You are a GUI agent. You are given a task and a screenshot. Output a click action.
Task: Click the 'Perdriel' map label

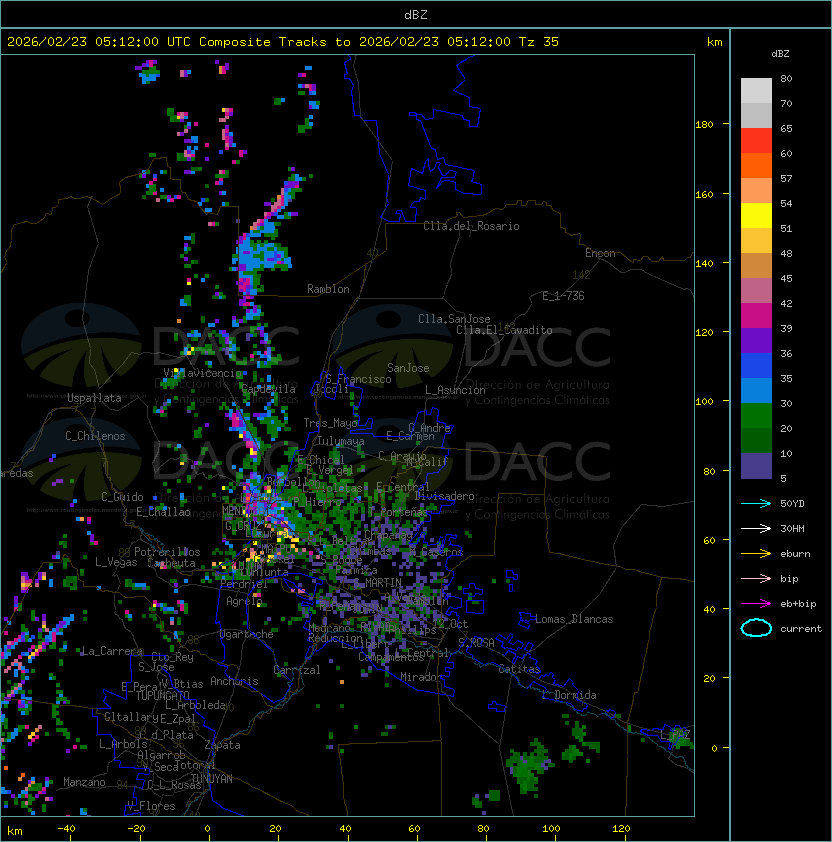244,584
